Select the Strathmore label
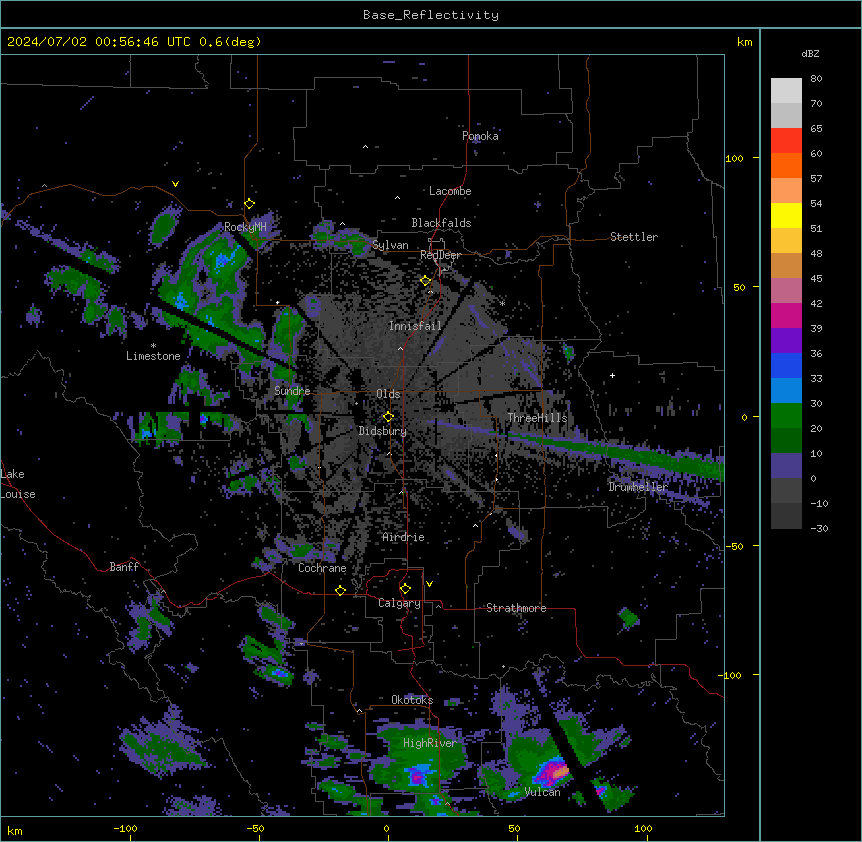Screen dimensions: 862x842 point(516,608)
